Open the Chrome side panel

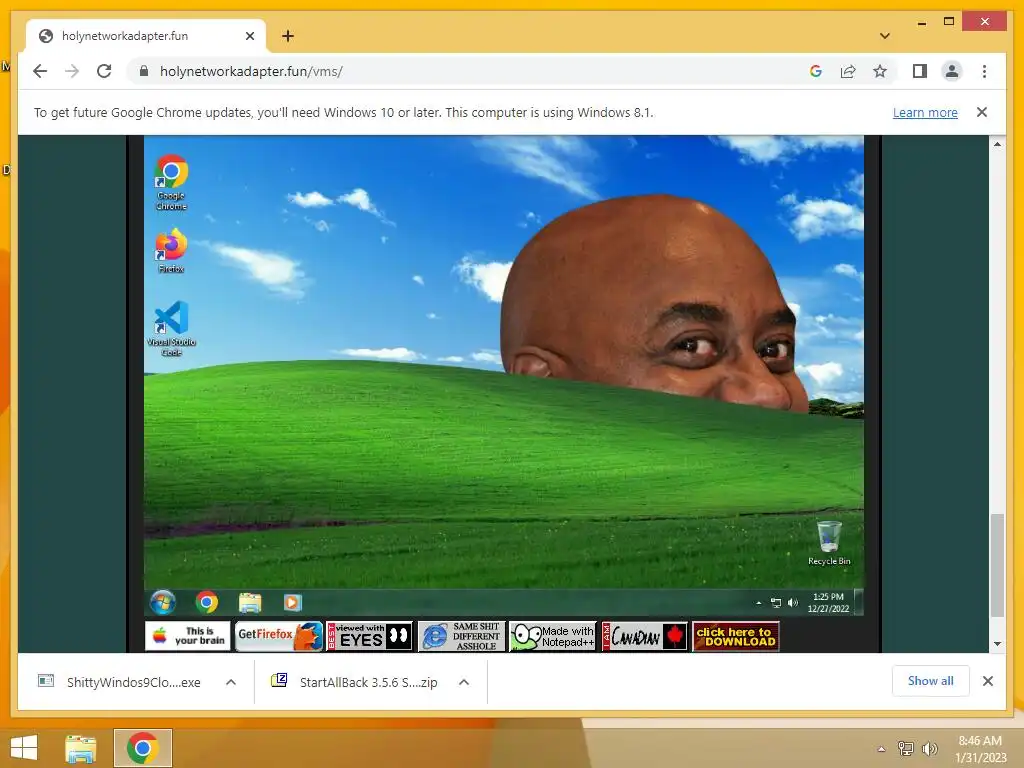pos(920,71)
